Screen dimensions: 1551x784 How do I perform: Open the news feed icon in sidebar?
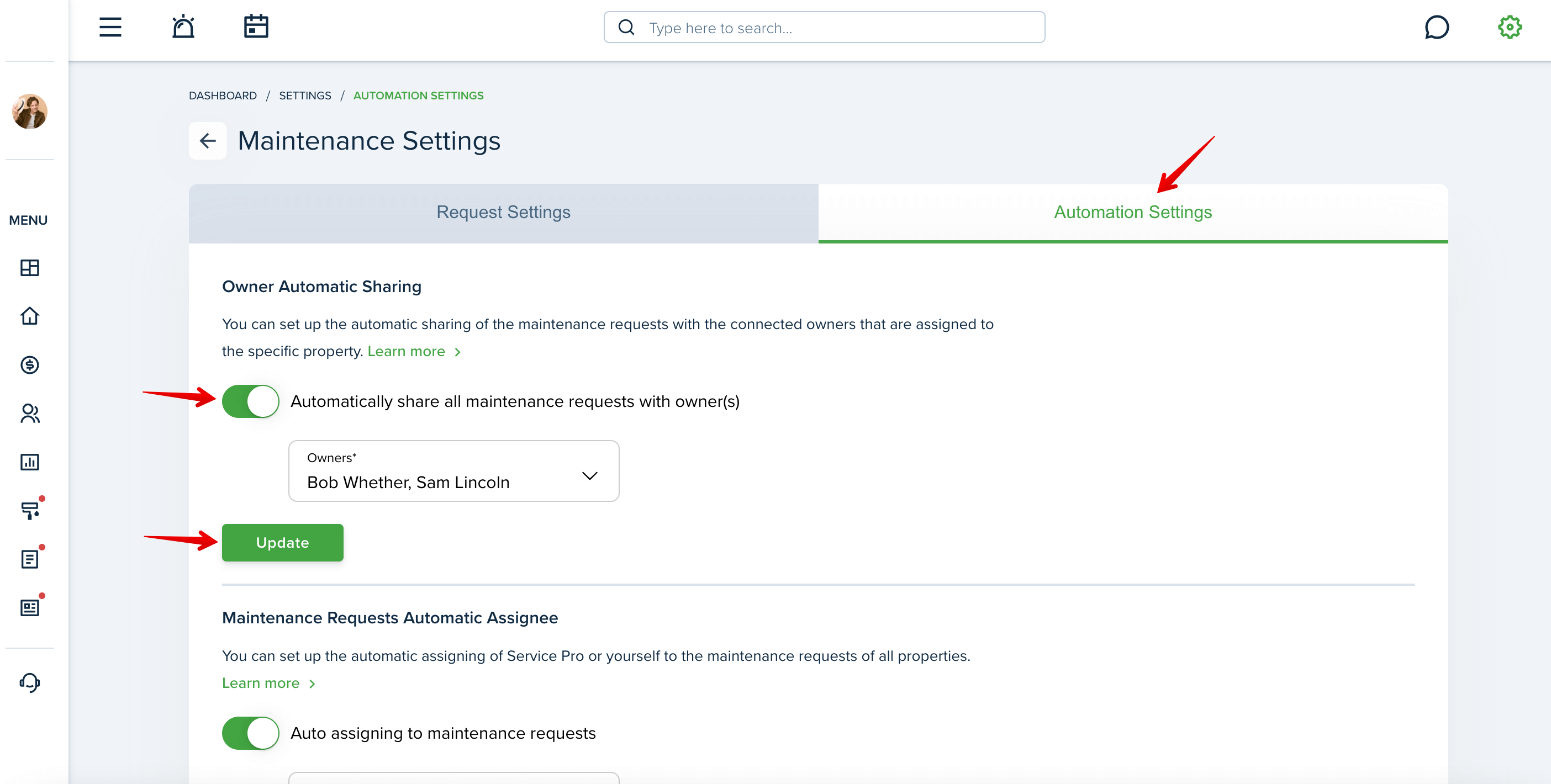[x=29, y=608]
